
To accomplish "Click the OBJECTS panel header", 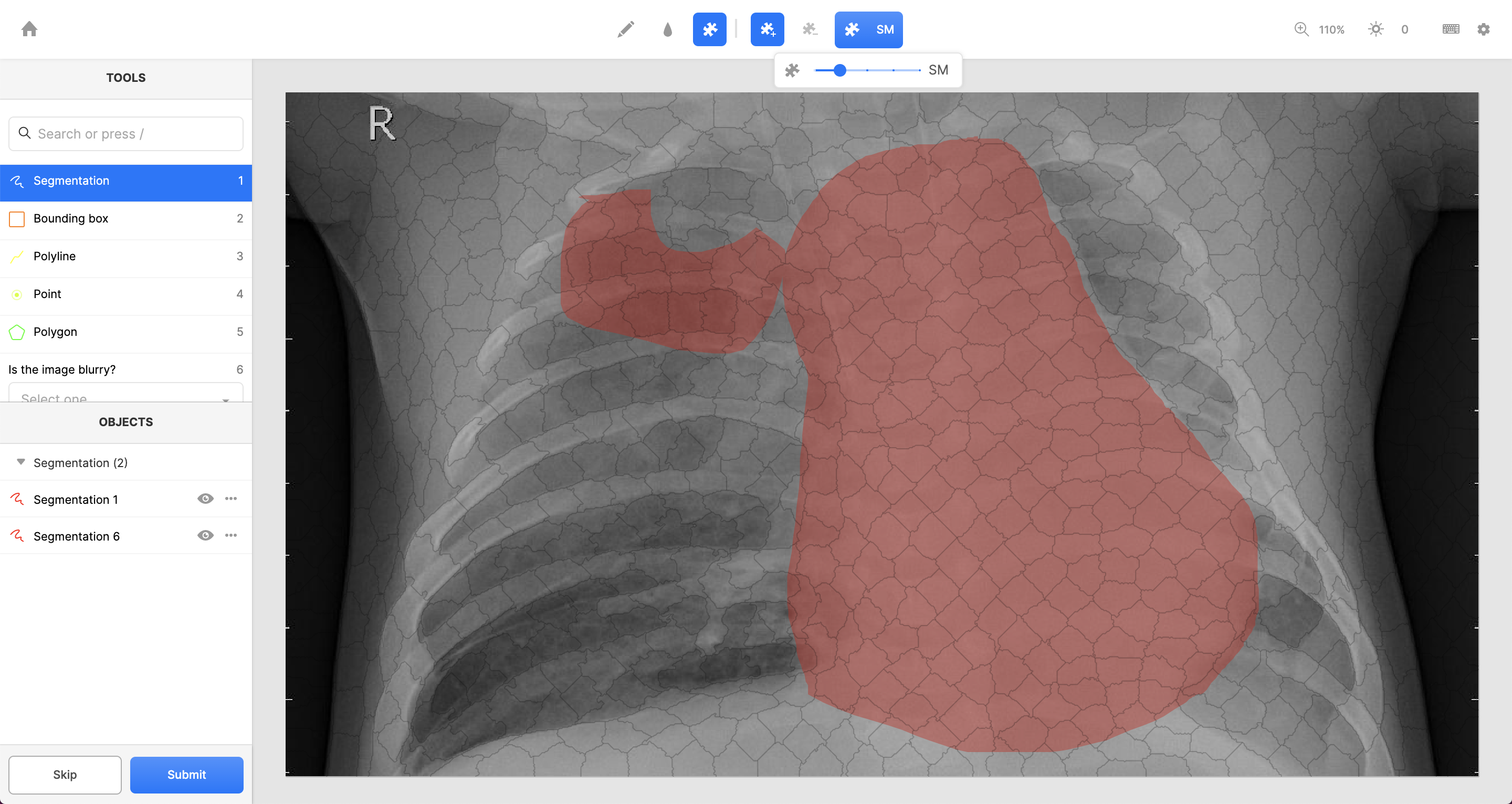I will click(125, 422).
